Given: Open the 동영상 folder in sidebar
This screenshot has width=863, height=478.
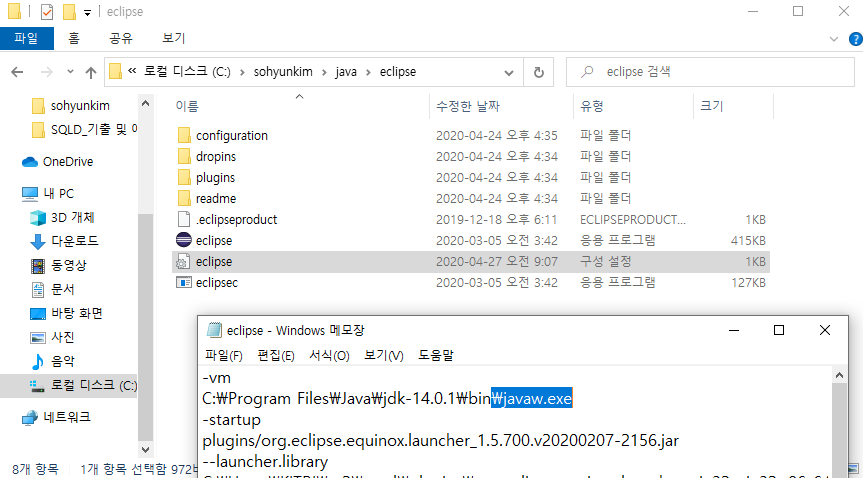Looking at the screenshot, I should click(x=58, y=265).
